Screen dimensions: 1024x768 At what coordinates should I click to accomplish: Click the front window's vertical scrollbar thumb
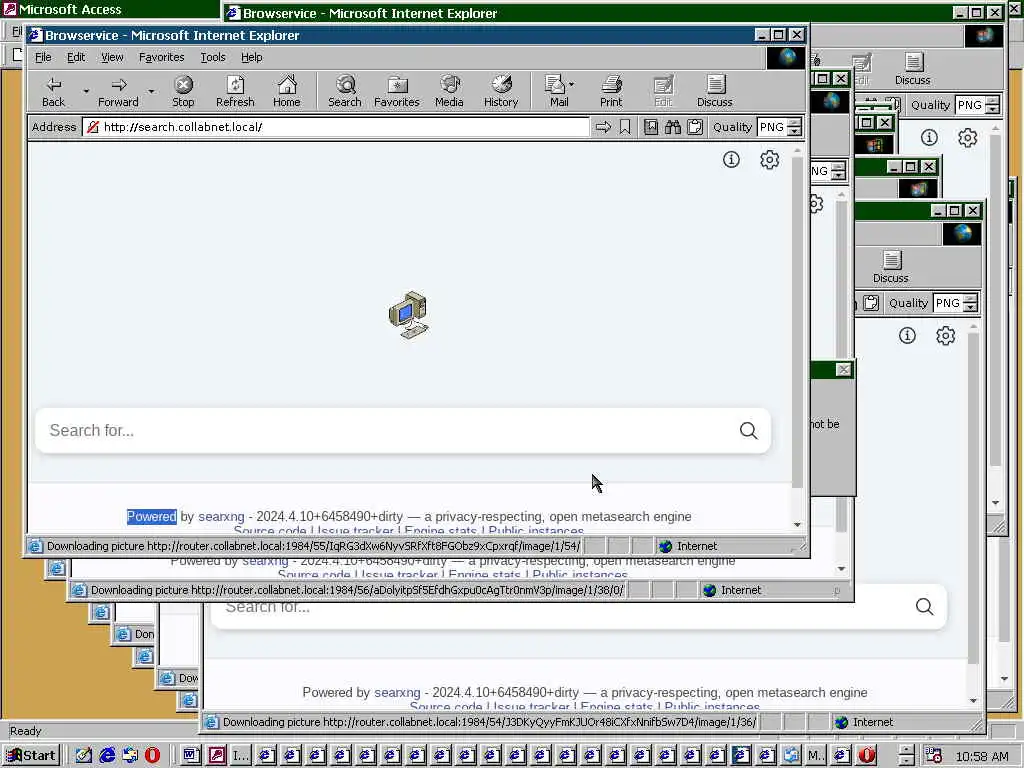coord(797,321)
